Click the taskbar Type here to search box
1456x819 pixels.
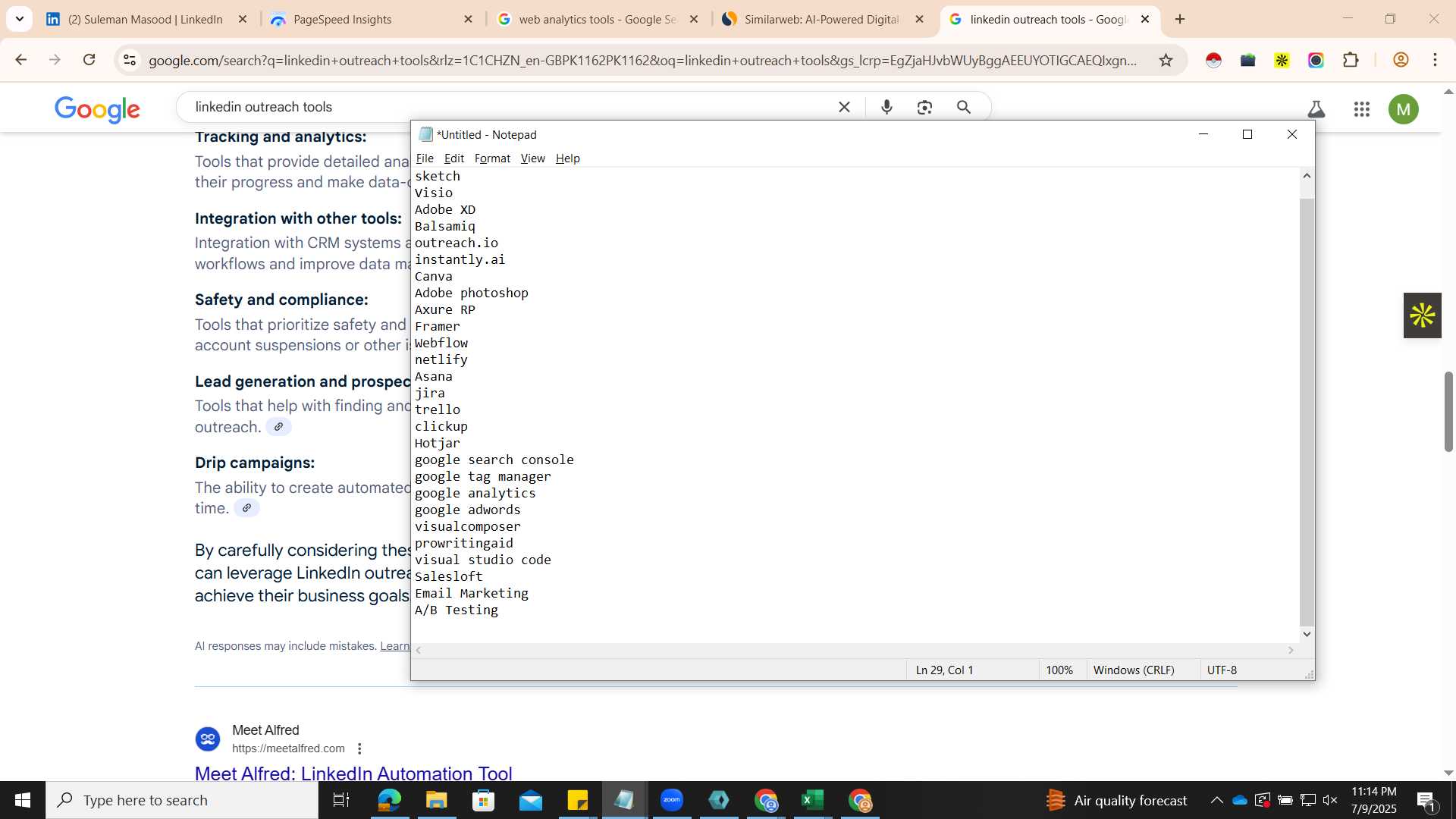pyautogui.click(x=182, y=800)
